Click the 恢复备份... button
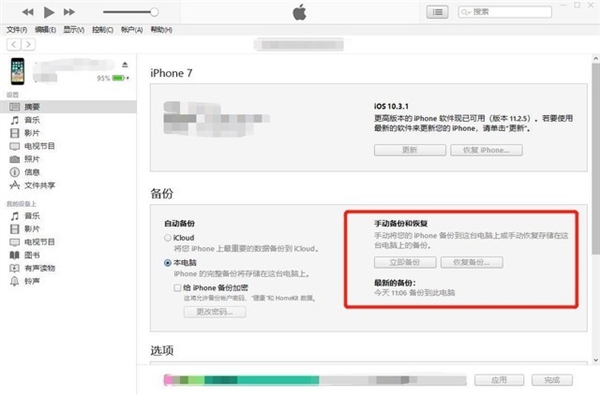Screen dimensions: 600x395 point(472,263)
